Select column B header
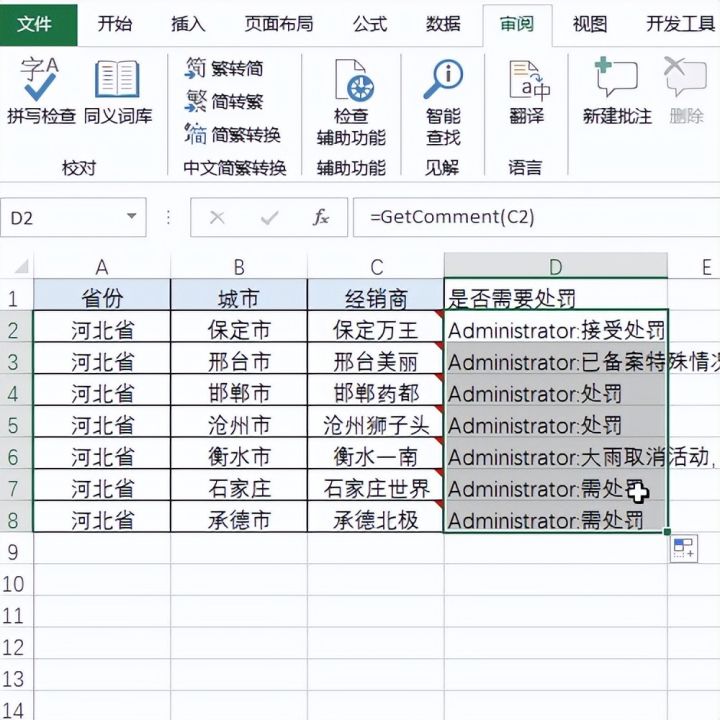The width and height of the screenshot is (720, 720). point(239,267)
